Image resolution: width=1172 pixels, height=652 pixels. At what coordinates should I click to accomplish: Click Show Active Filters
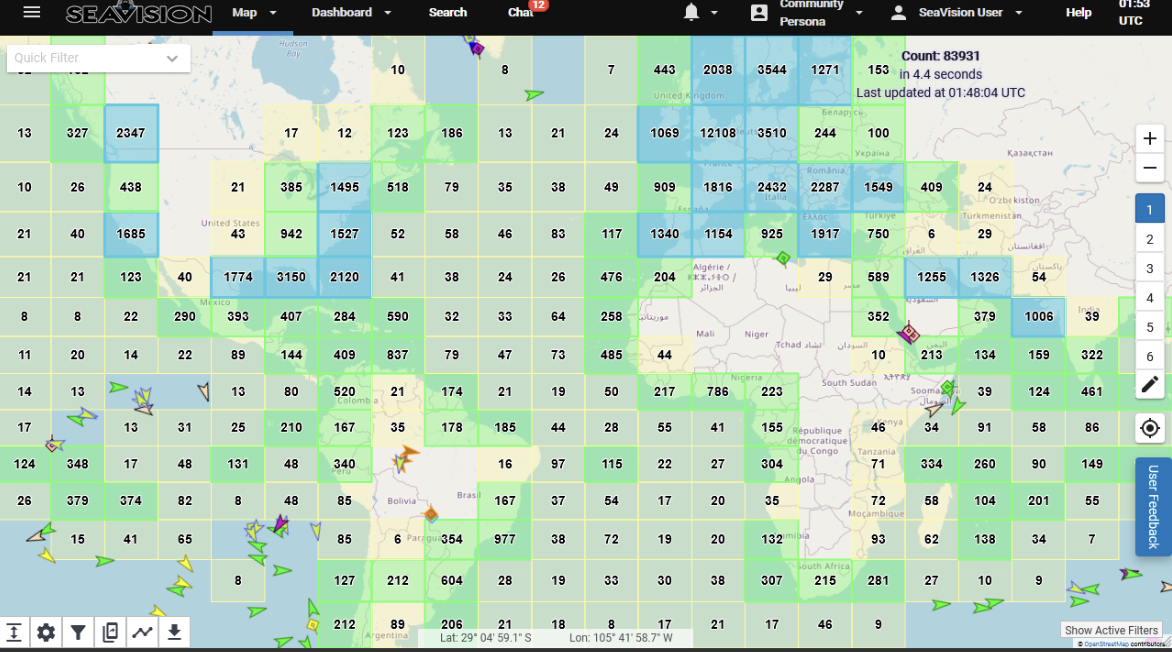point(1111,630)
